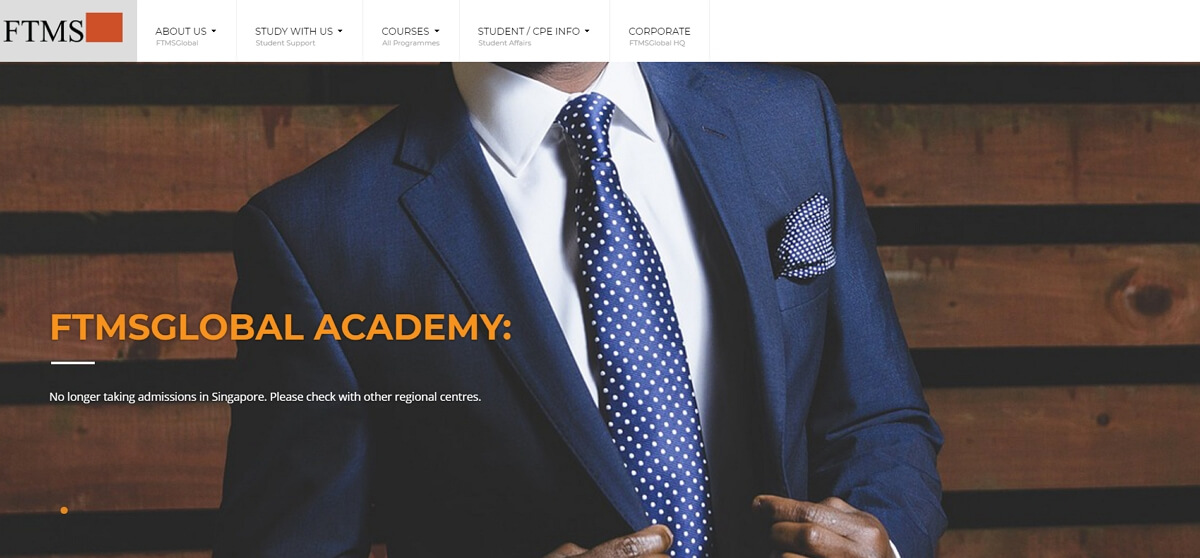This screenshot has height=558, width=1200.
Task: Click the Singapore admissions notice text
Action: click(265, 397)
